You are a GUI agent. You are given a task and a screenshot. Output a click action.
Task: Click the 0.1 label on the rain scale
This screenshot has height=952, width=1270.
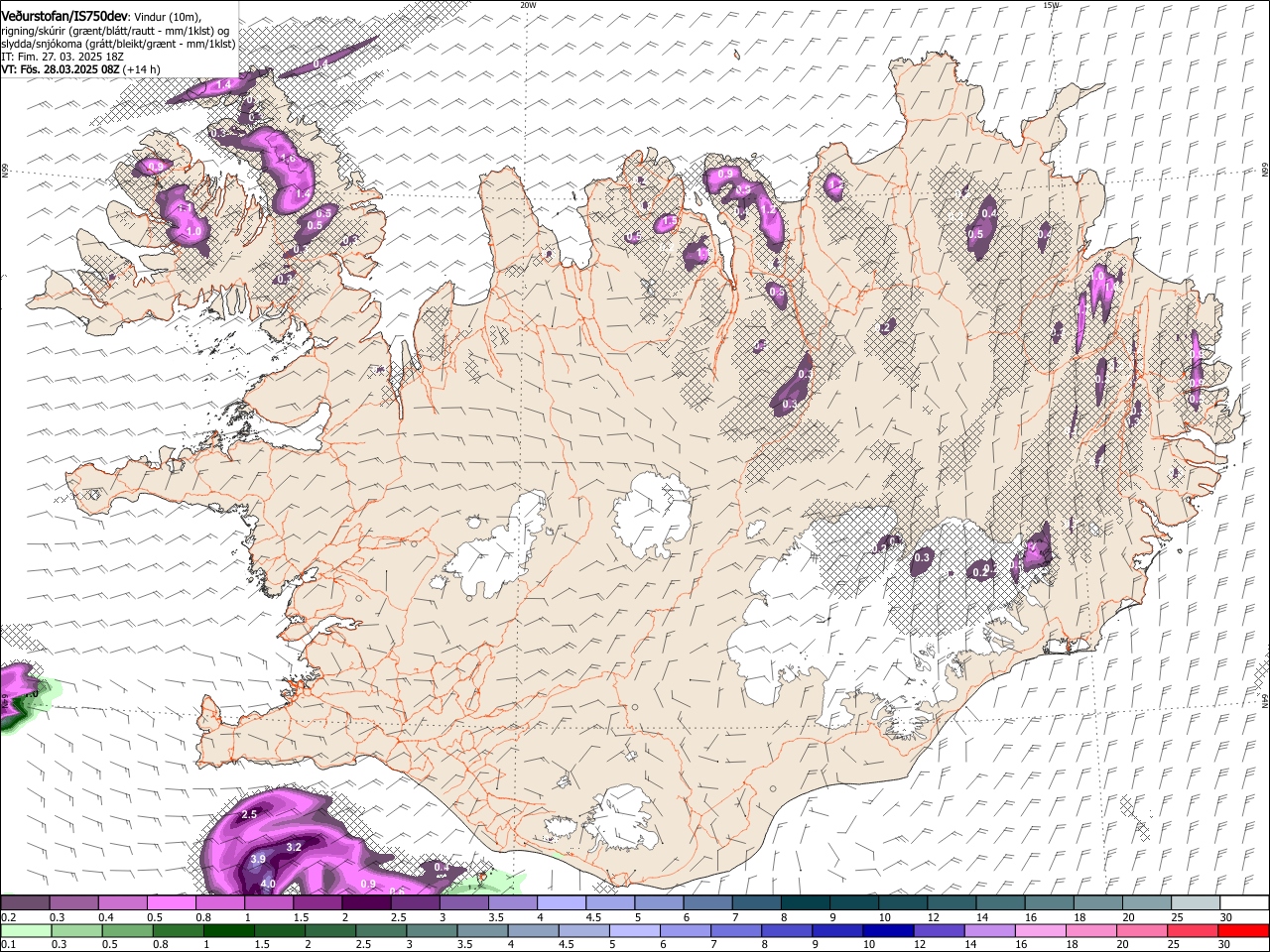click(6, 945)
